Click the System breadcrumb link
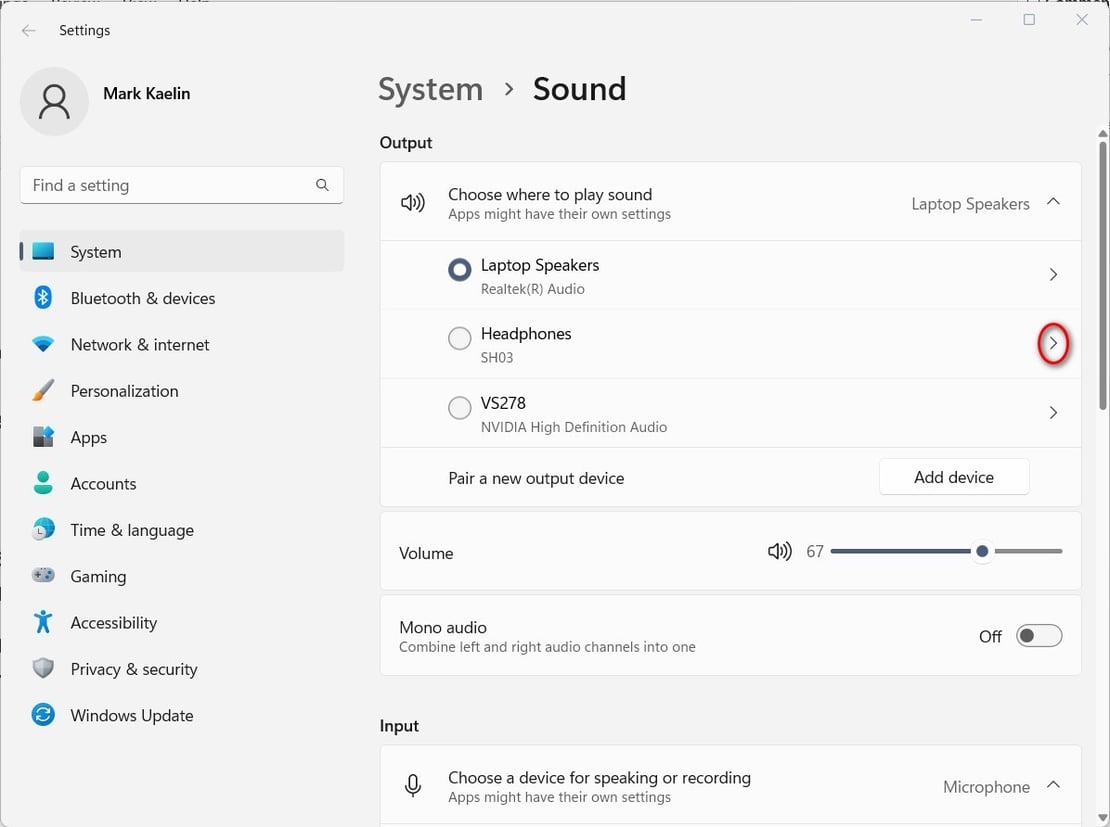Viewport: 1110px width, 827px height. pos(430,89)
